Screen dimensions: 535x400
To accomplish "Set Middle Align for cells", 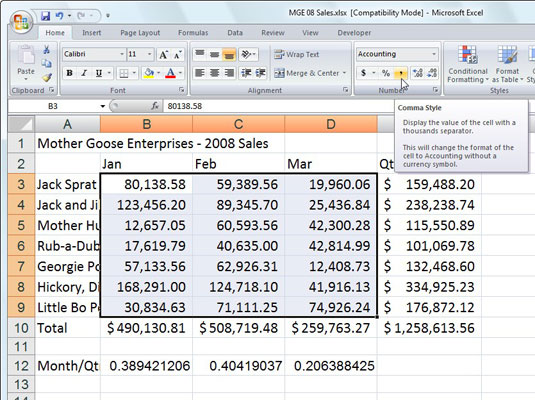I will [x=215, y=54].
